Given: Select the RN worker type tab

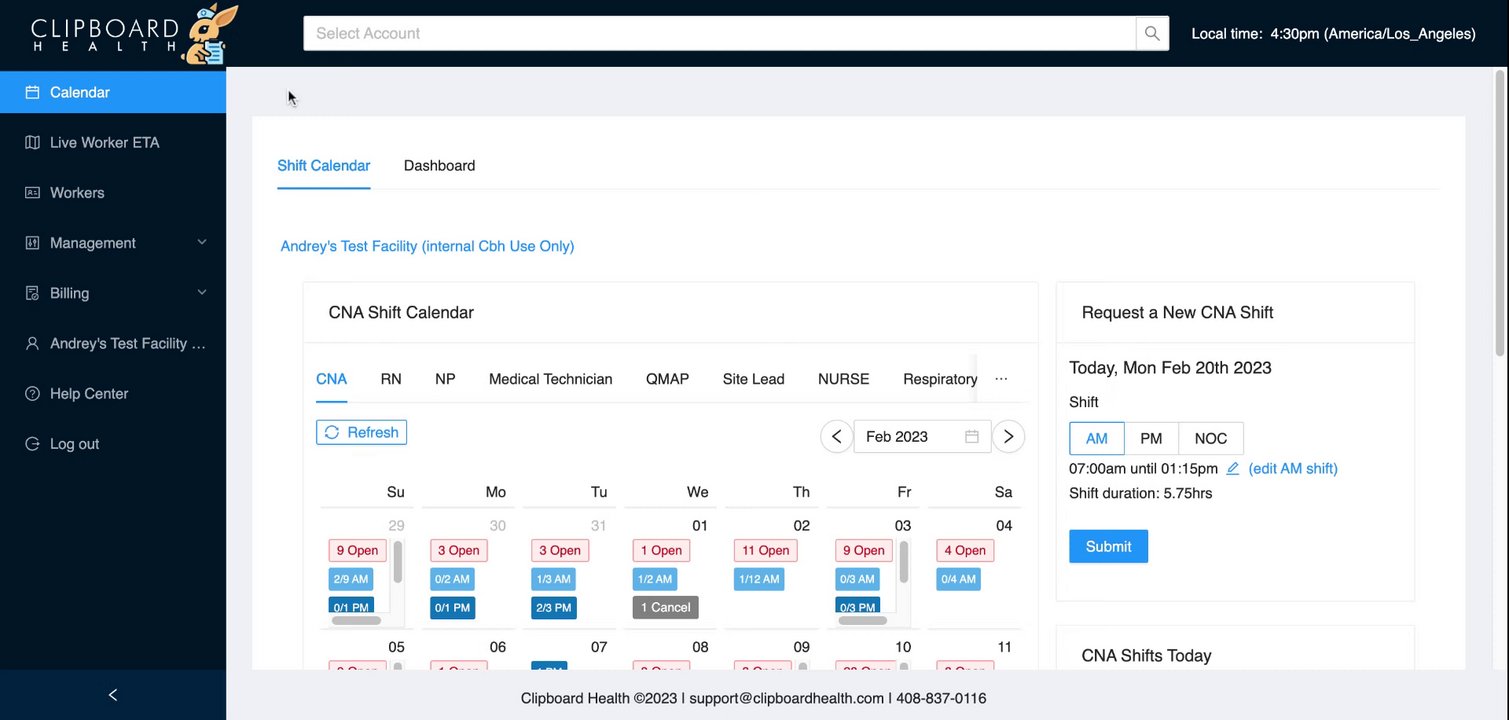Looking at the screenshot, I should (391, 379).
